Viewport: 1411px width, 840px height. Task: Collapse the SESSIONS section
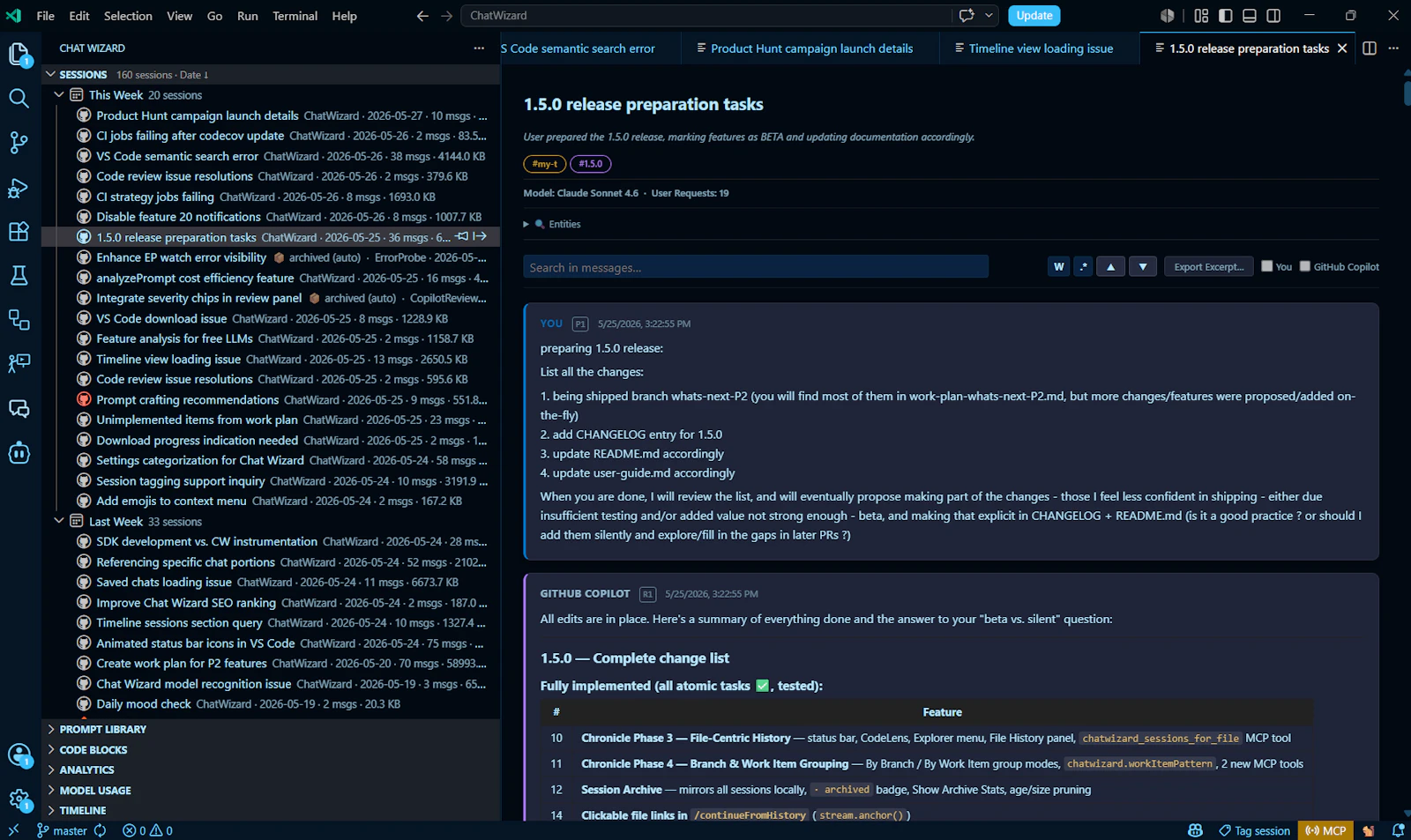51,75
